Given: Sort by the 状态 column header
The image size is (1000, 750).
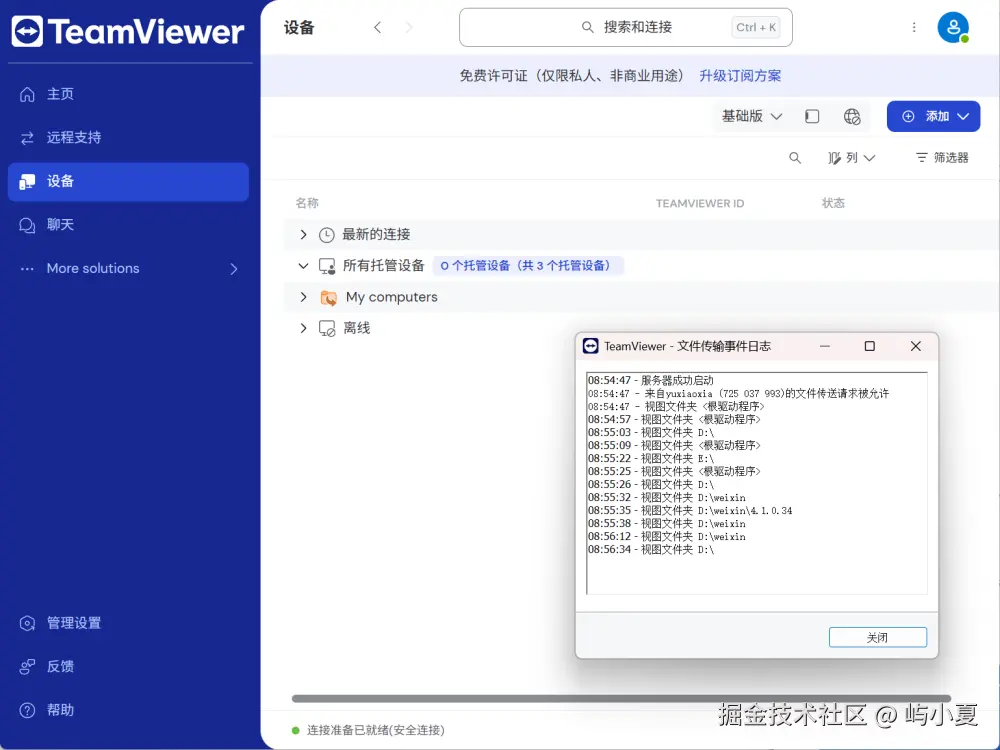Looking at the screenshot, I should 833,203.
